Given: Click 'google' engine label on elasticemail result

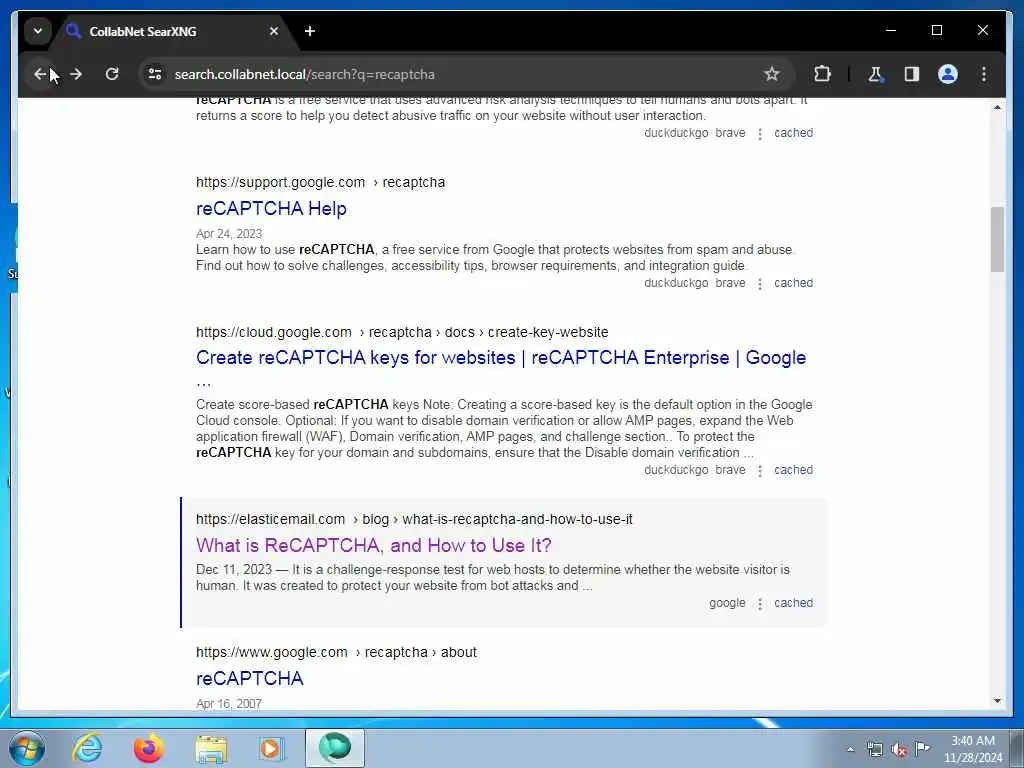Looking at the screenshot, I should 727,603.
